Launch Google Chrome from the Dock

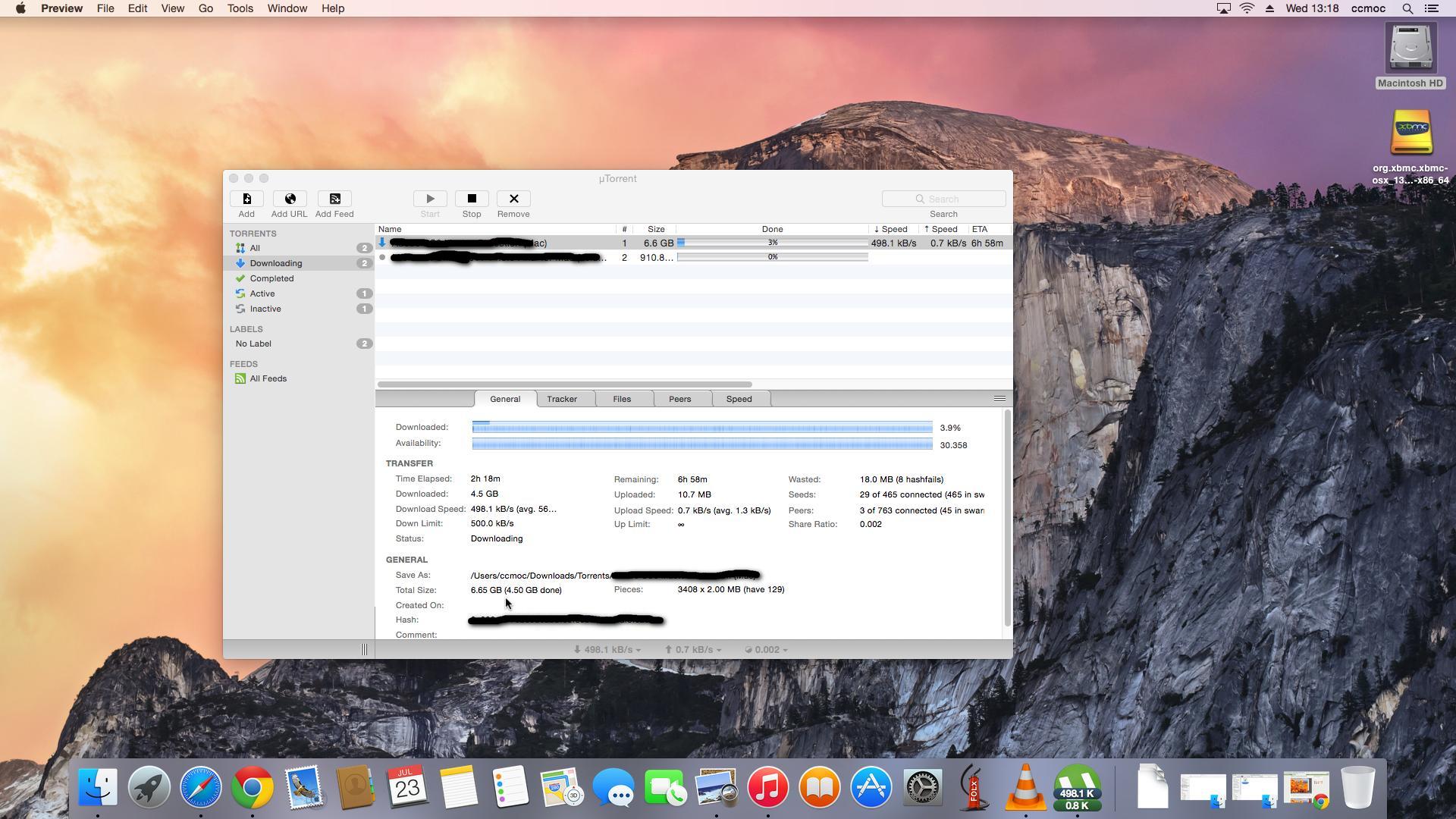click(x=253, y=787)
